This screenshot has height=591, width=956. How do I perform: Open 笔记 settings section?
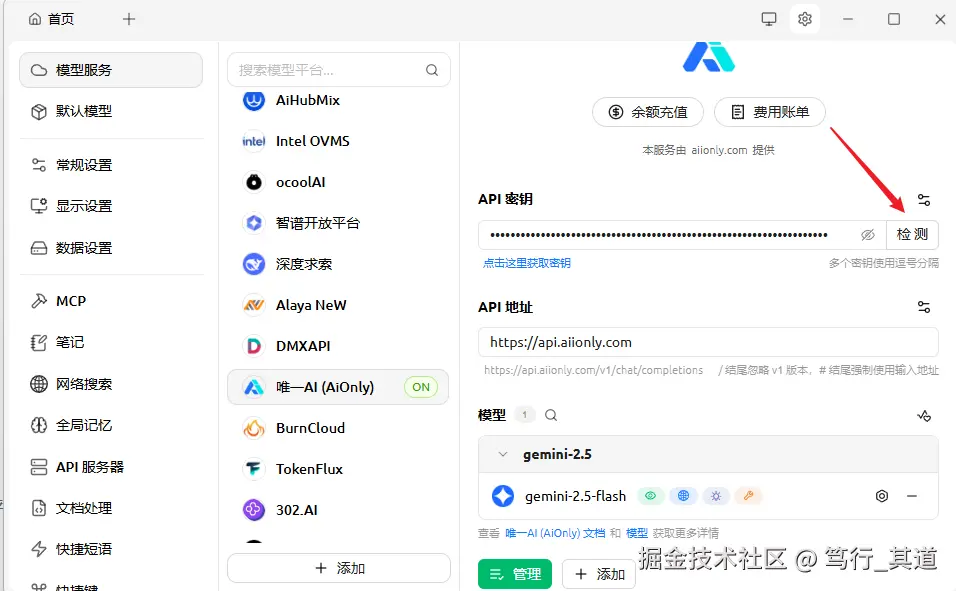(111, 342)
